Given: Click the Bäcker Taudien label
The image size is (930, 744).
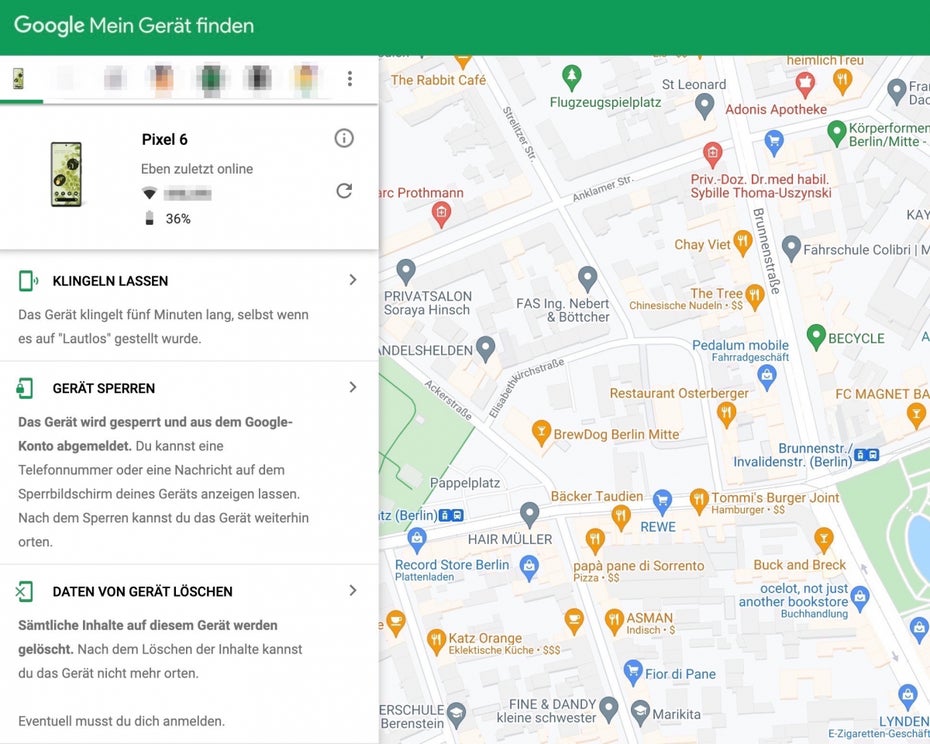Looking at the screenshot, I should tap(597, 496).
